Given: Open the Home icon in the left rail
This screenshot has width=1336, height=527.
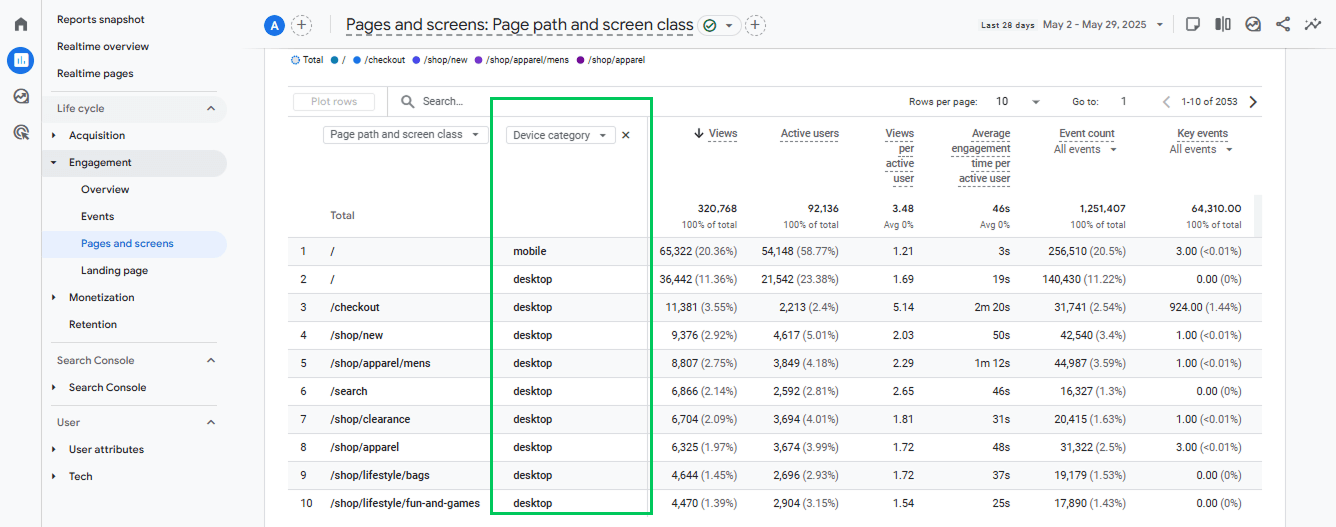Looking at the screenshot, I should [x=20, y=24].
